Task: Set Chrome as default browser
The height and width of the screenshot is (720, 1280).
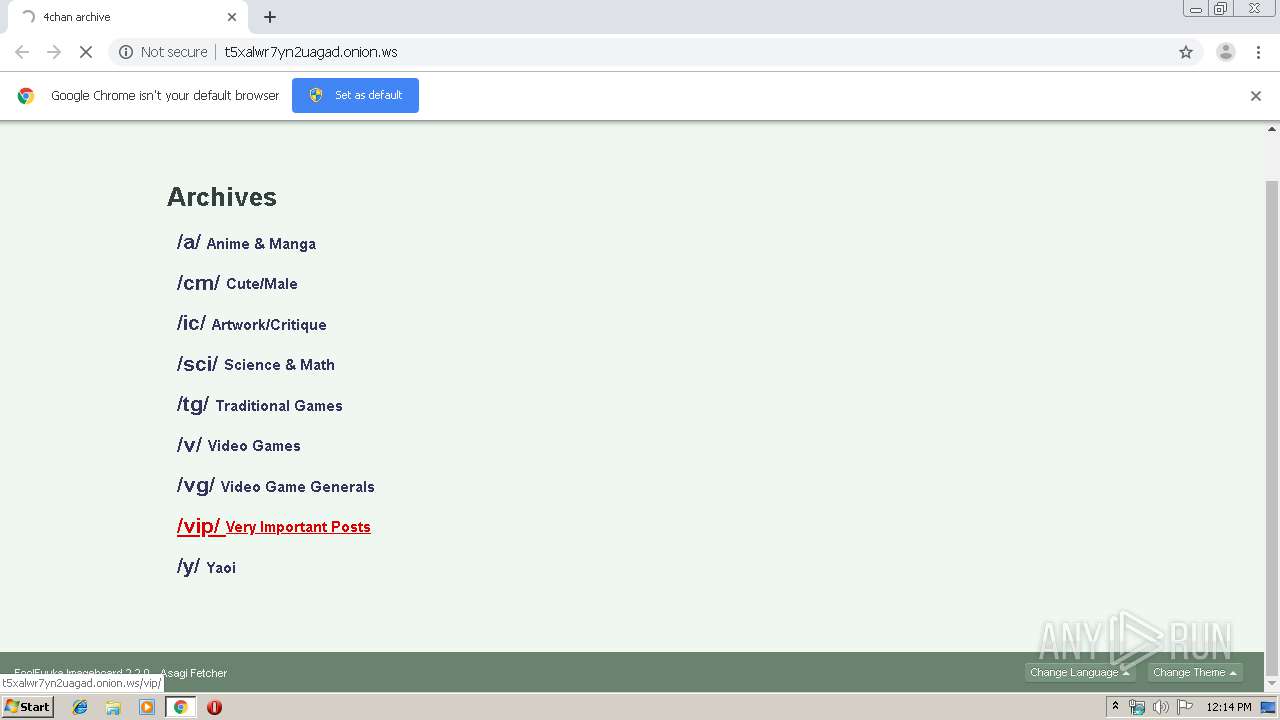Action: (x=355, y=95)
